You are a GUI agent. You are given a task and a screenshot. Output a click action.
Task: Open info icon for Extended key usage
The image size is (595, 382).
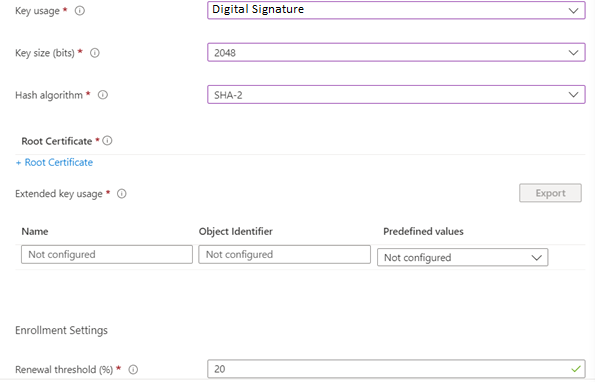121,193
